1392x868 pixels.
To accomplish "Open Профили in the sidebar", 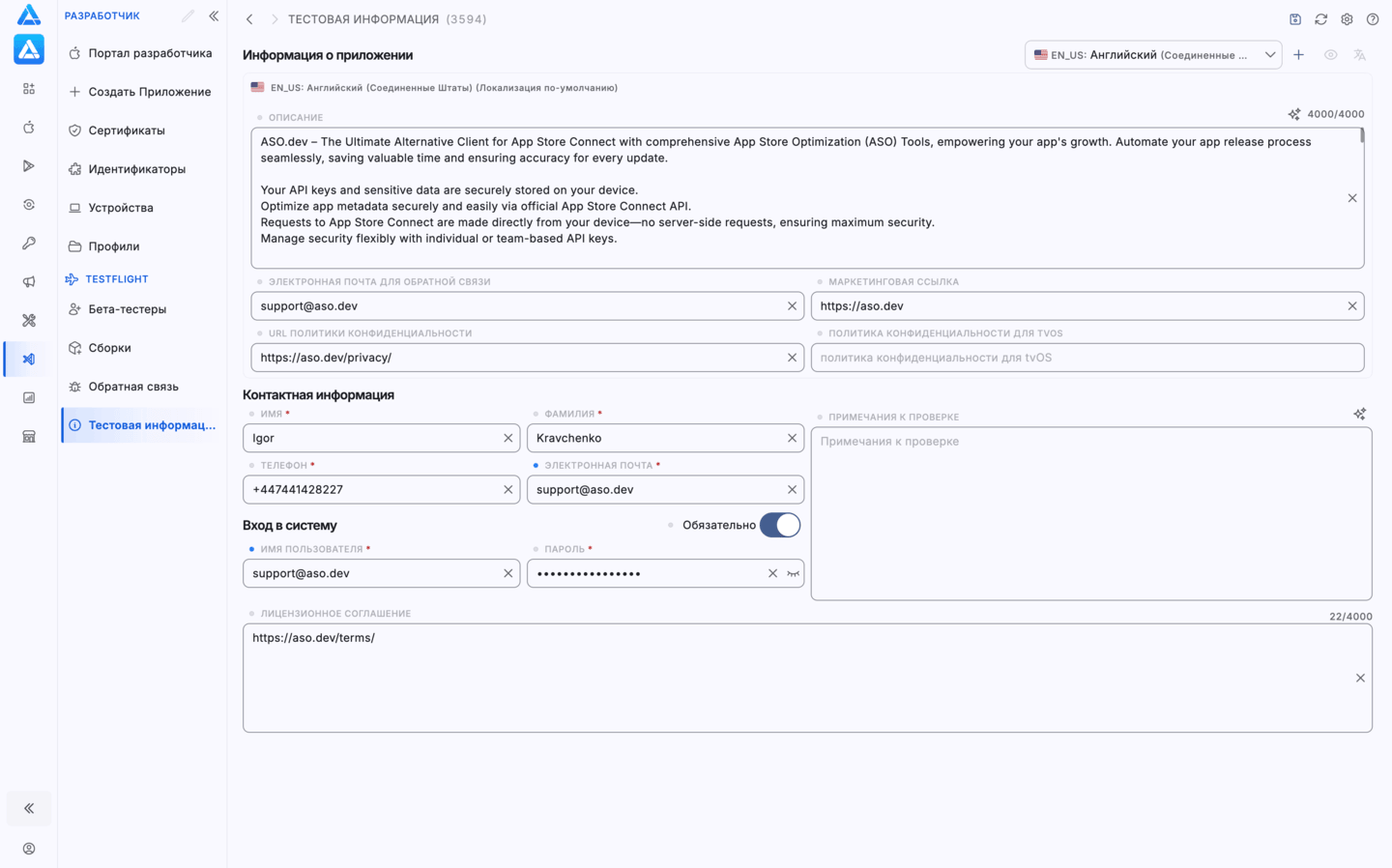I will pyautogui.click(x=142, y=246).
